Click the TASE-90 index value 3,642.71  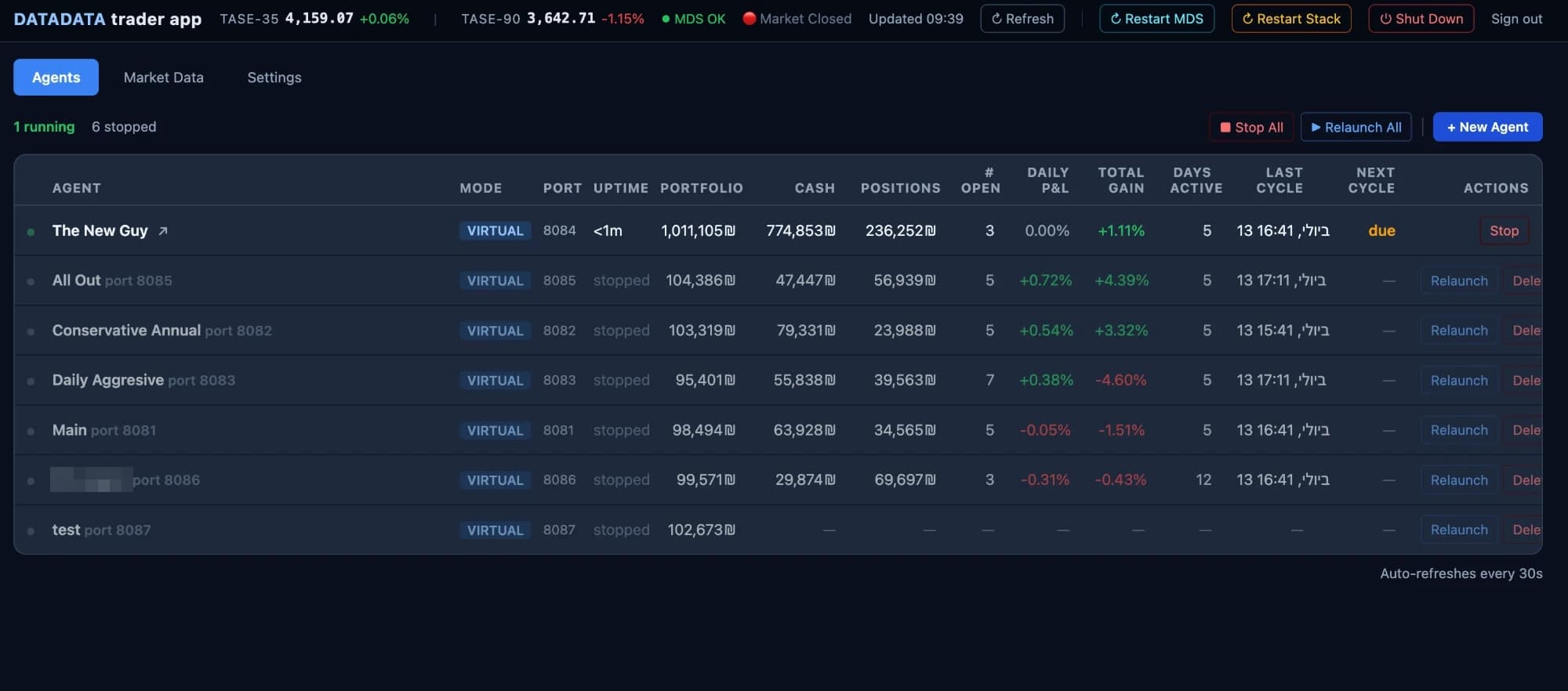[561, 18]
